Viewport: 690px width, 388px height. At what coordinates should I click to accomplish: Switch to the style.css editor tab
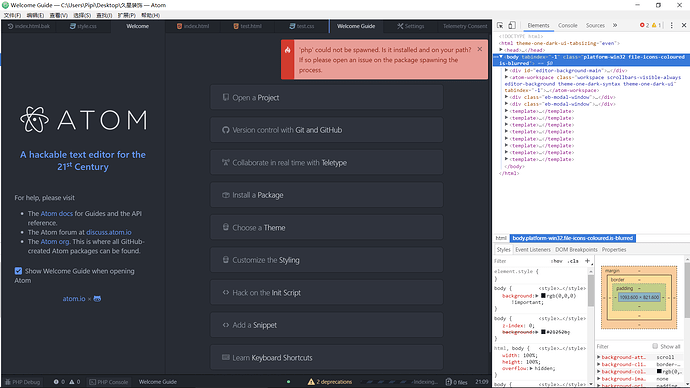pyautogui.click(x=83, y=26)
